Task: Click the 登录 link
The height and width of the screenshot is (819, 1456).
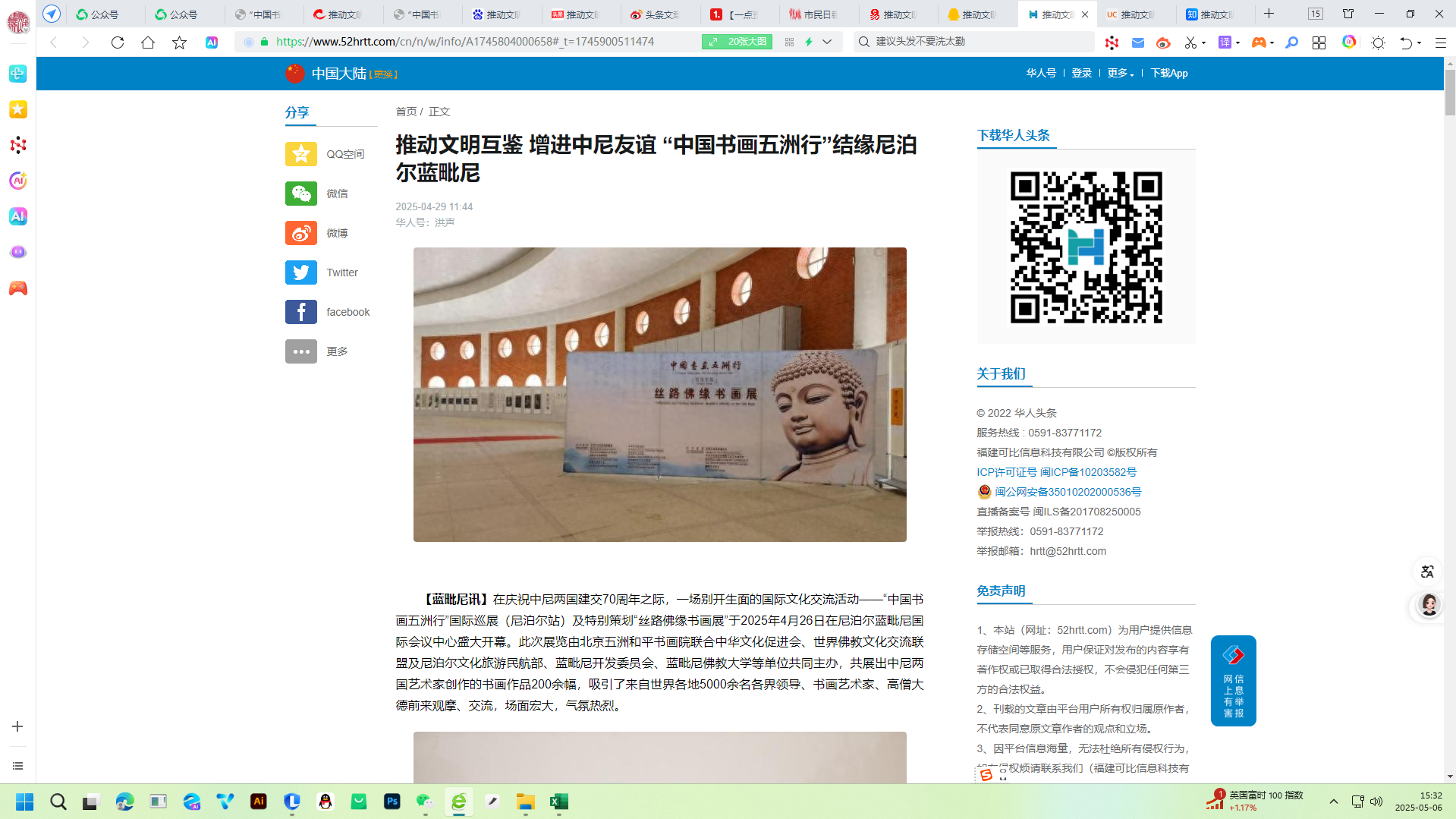Action: coord(1080,74)
